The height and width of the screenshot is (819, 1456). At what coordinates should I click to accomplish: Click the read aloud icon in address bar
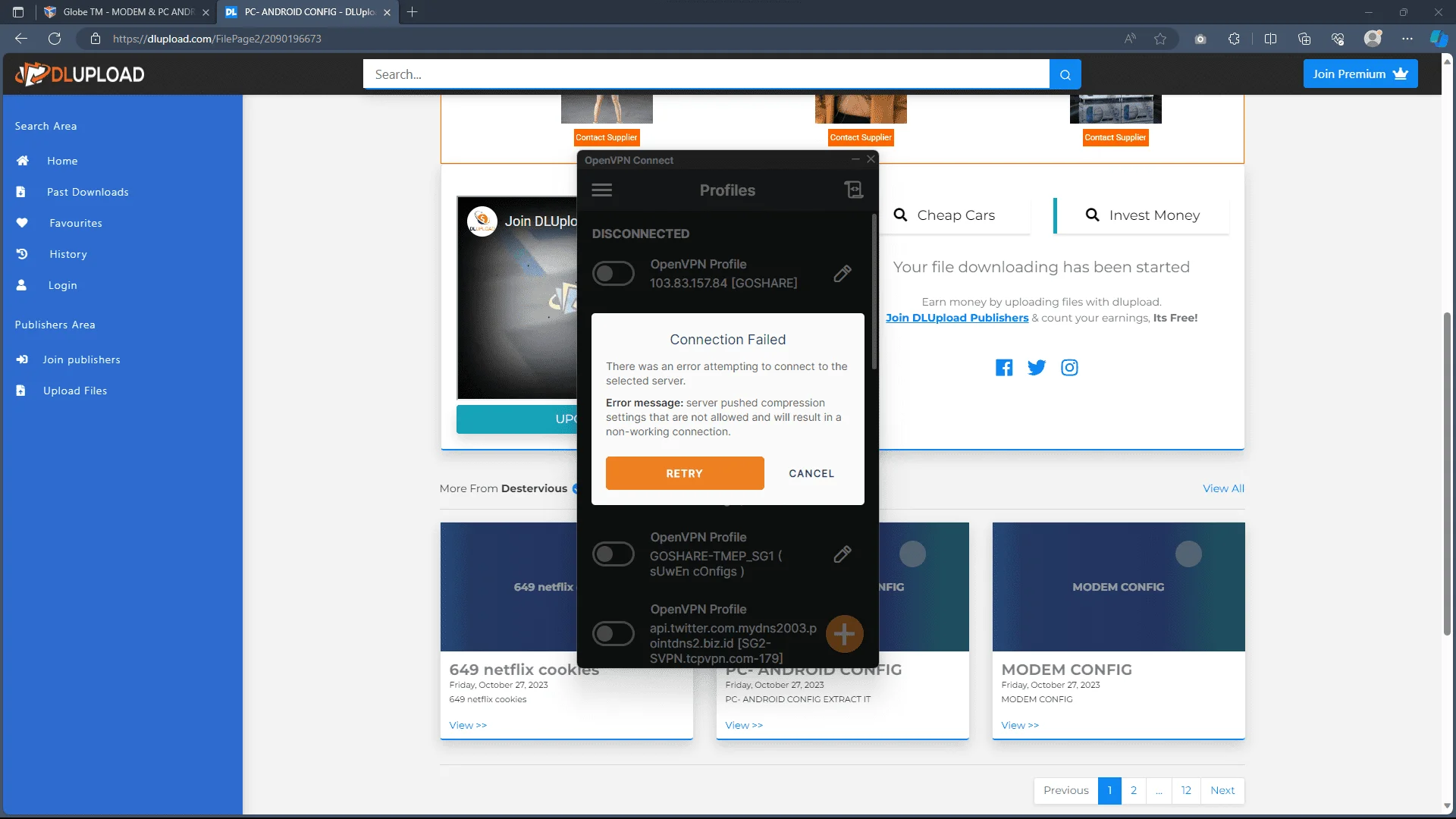pos(1130,39)
